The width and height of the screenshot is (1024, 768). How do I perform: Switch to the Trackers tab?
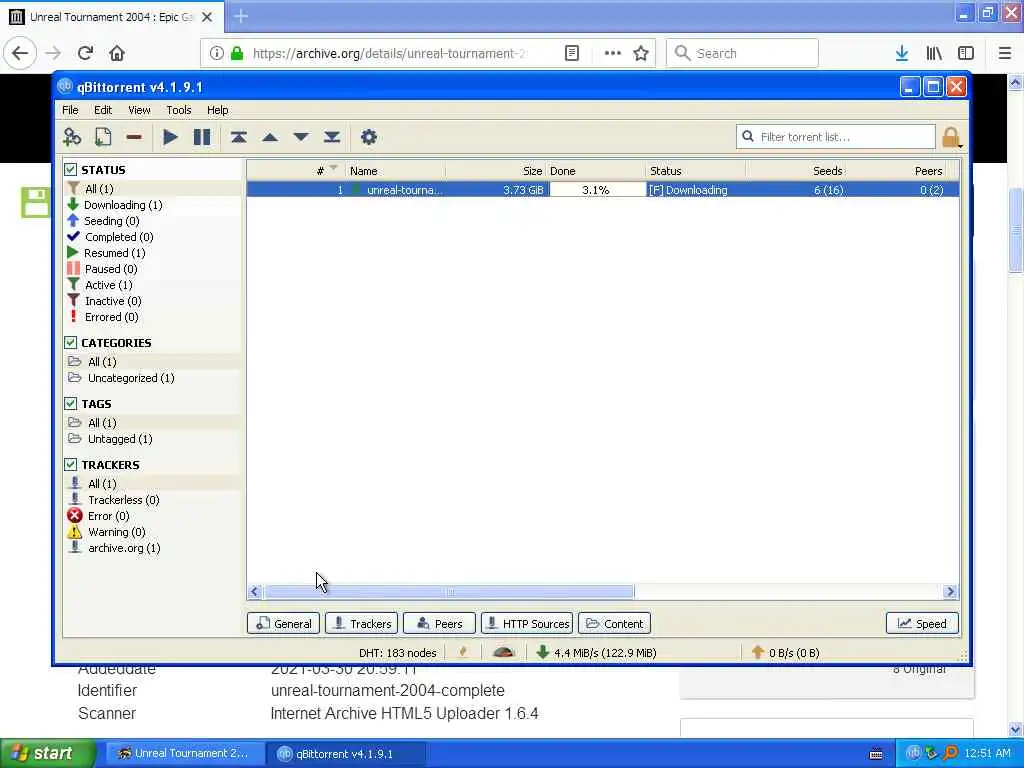(x=361, y=624)
